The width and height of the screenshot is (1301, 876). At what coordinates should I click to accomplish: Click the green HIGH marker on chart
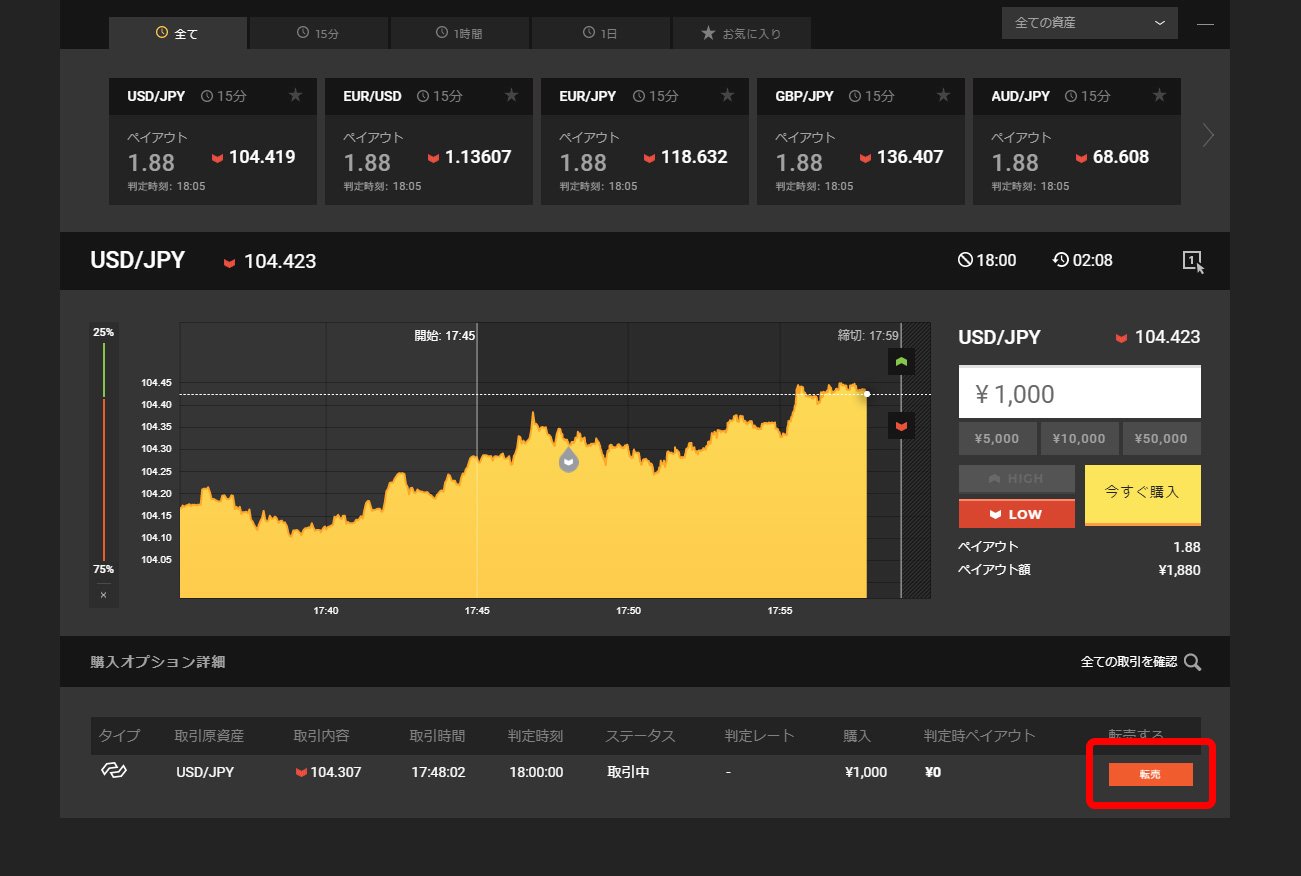coord(901,362)
